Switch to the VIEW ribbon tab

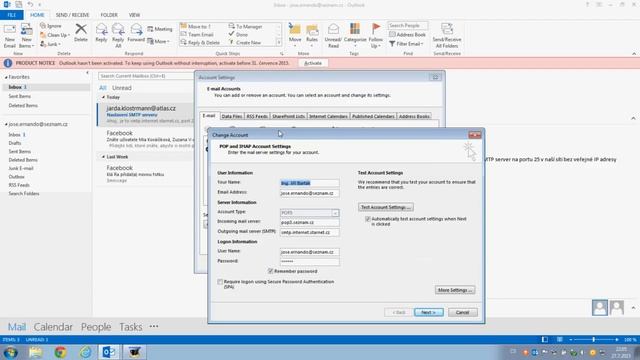(x=134, y=15)
